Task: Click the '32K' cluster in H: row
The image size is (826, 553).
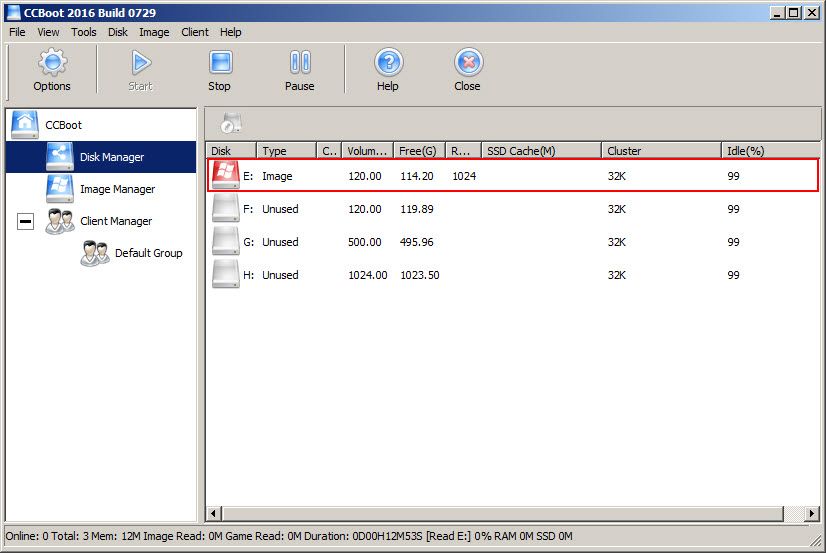Action: pyautogui.click(x=616, y=275)
